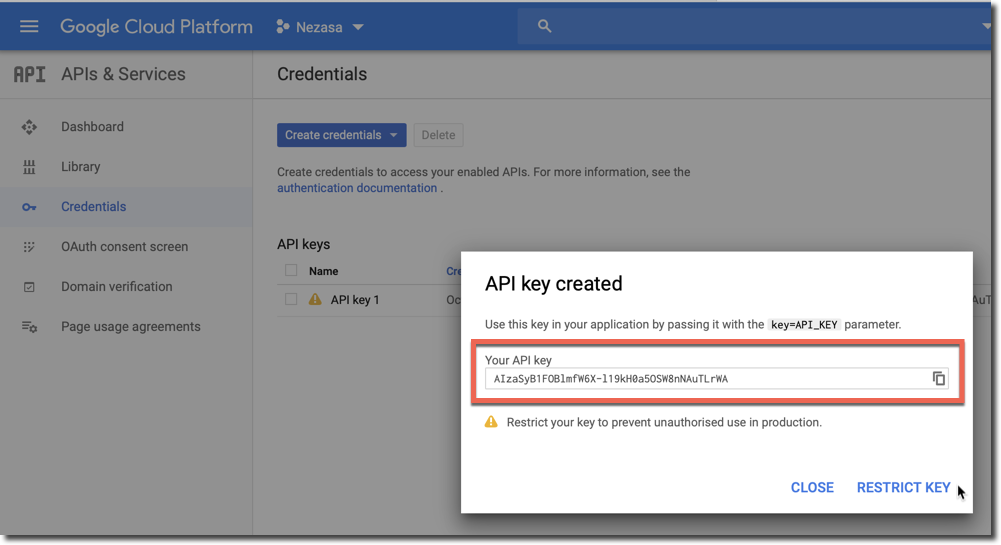Click the Page usage agreements icon
This screenshot has width=1001, height=545.
pyautogui.click(x=29, y=327)
